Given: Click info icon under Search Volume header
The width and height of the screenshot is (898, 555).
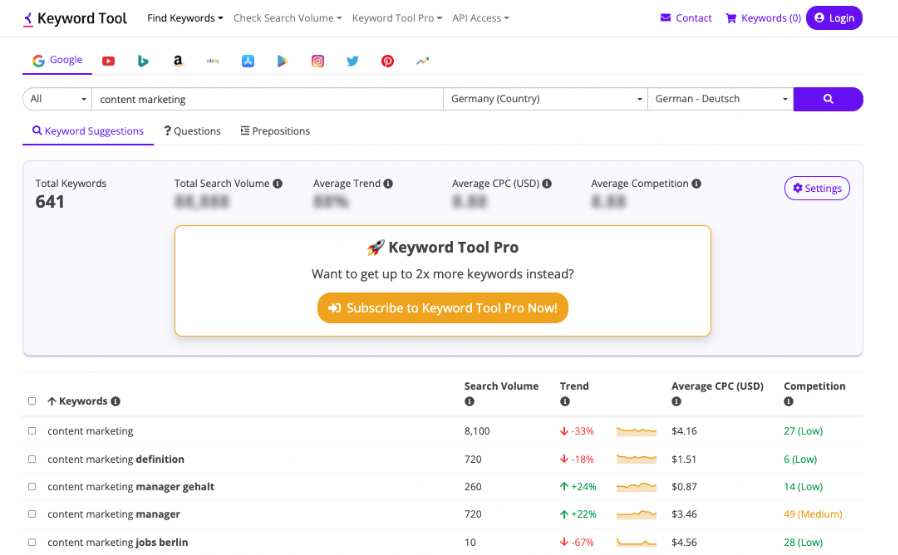Looking at the screenshot, I should (x=470, y=402).
